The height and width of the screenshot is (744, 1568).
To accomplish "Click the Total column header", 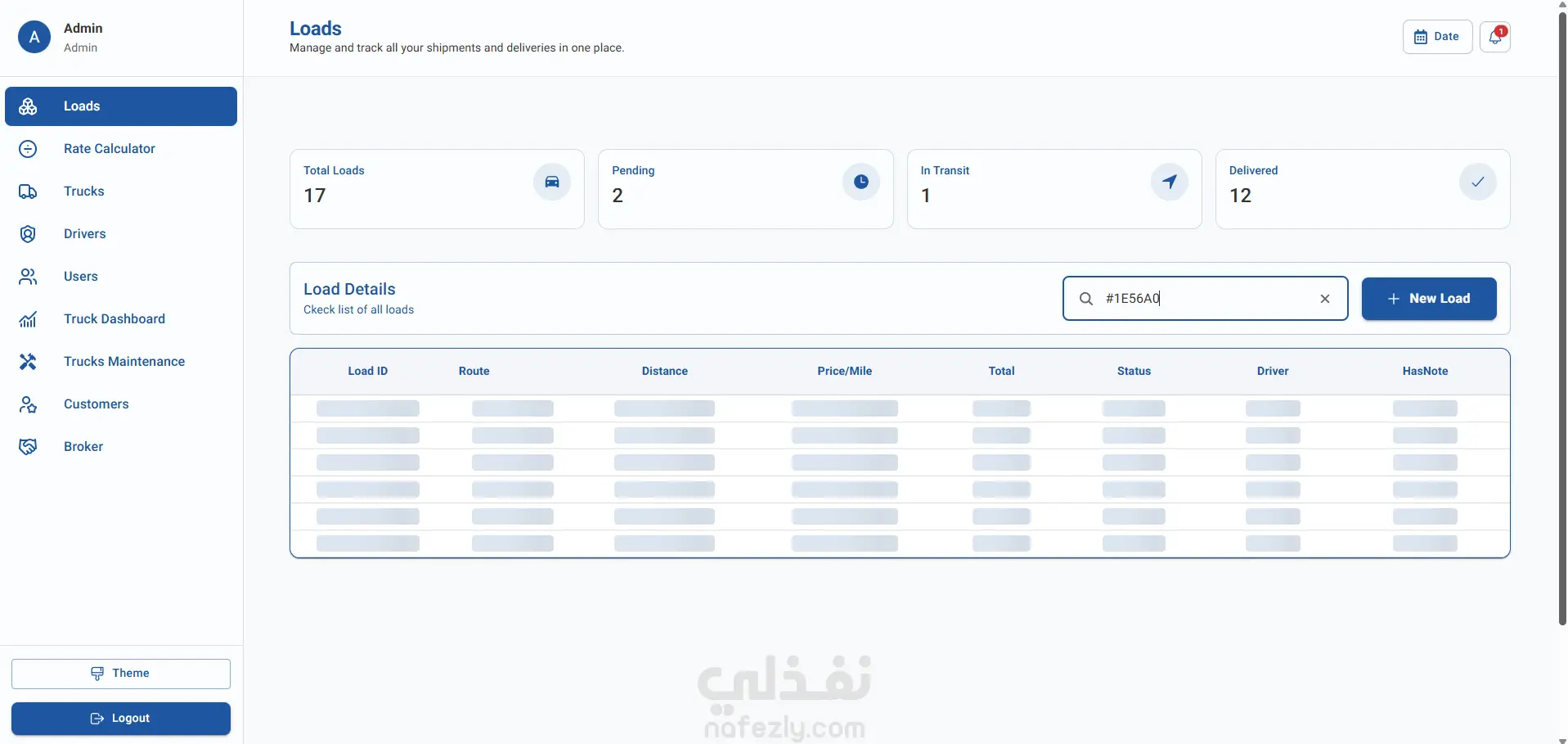I will (1002, 372).
